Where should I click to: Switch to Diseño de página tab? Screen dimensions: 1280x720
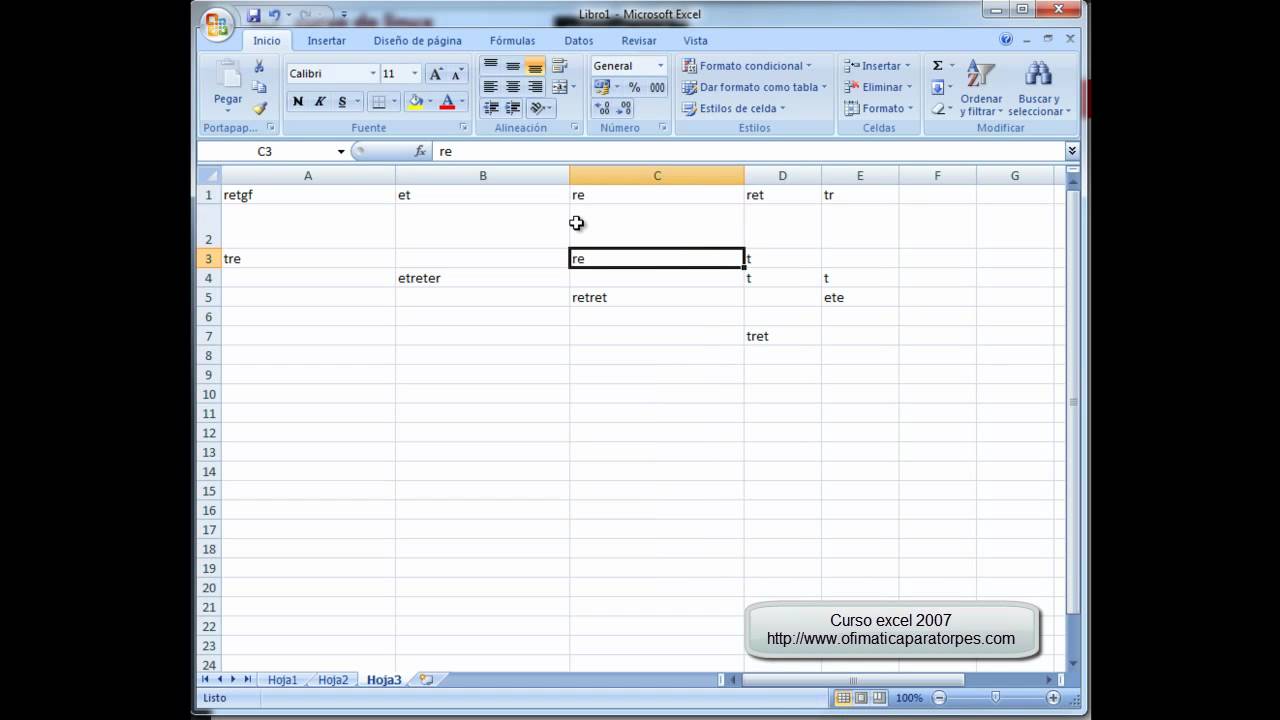(417, 41)
